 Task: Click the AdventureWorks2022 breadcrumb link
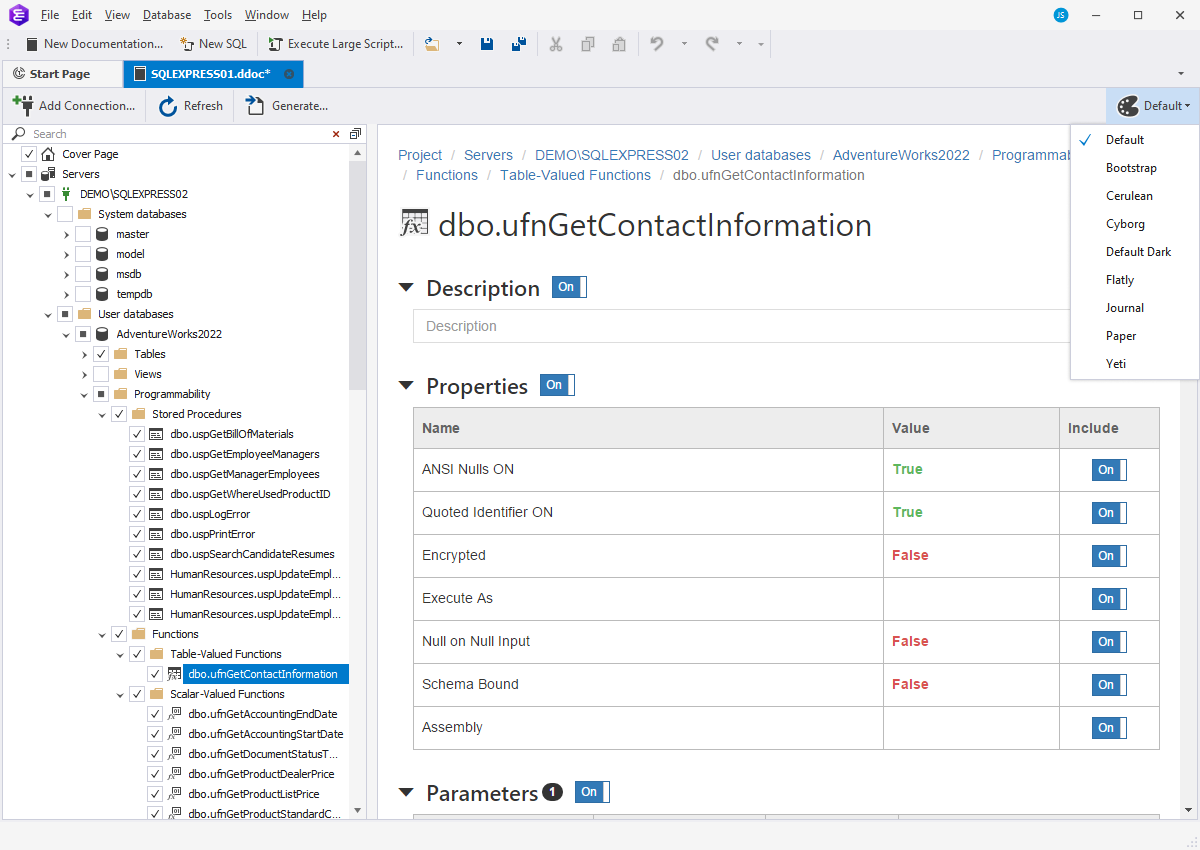tap(901, 155)
